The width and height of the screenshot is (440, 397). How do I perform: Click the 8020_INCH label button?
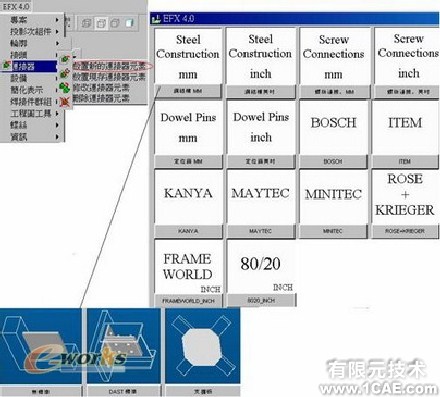[261, 301]
